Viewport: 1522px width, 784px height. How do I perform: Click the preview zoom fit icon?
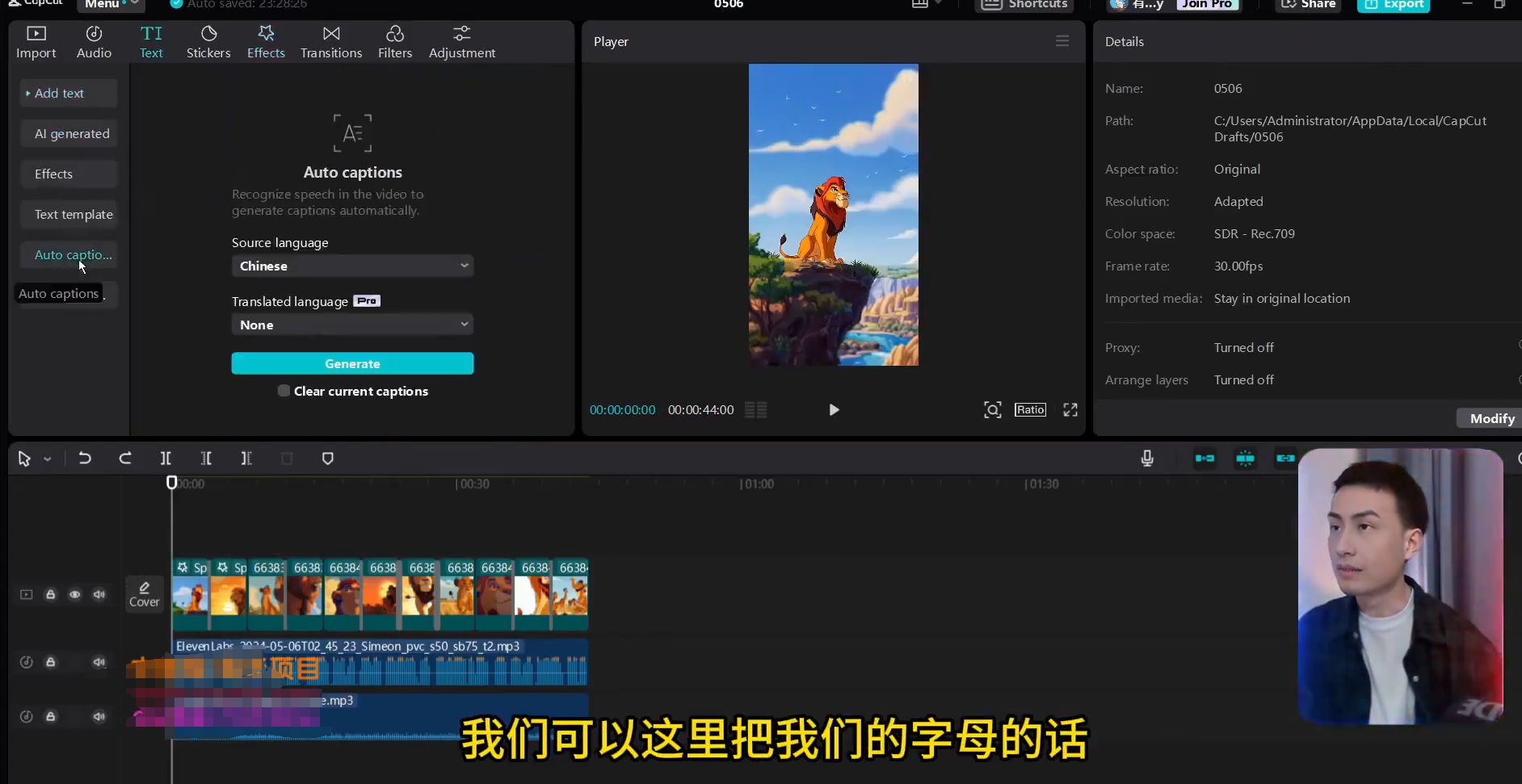993,410
